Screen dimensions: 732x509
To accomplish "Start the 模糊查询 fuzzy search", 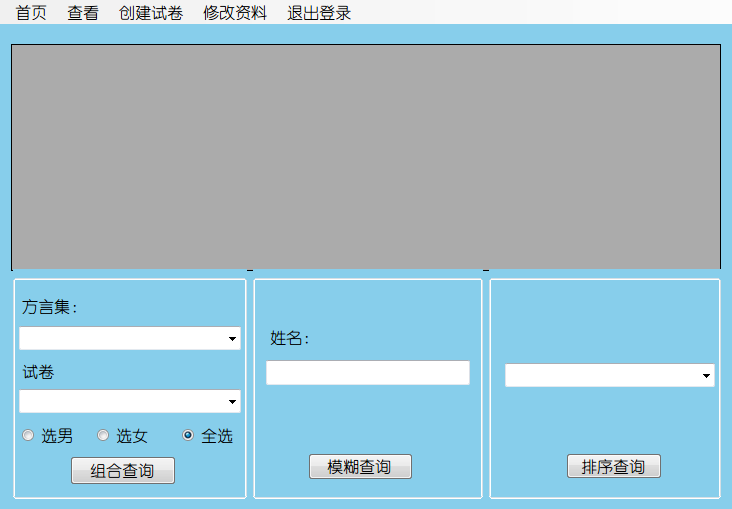I will 360,467.
